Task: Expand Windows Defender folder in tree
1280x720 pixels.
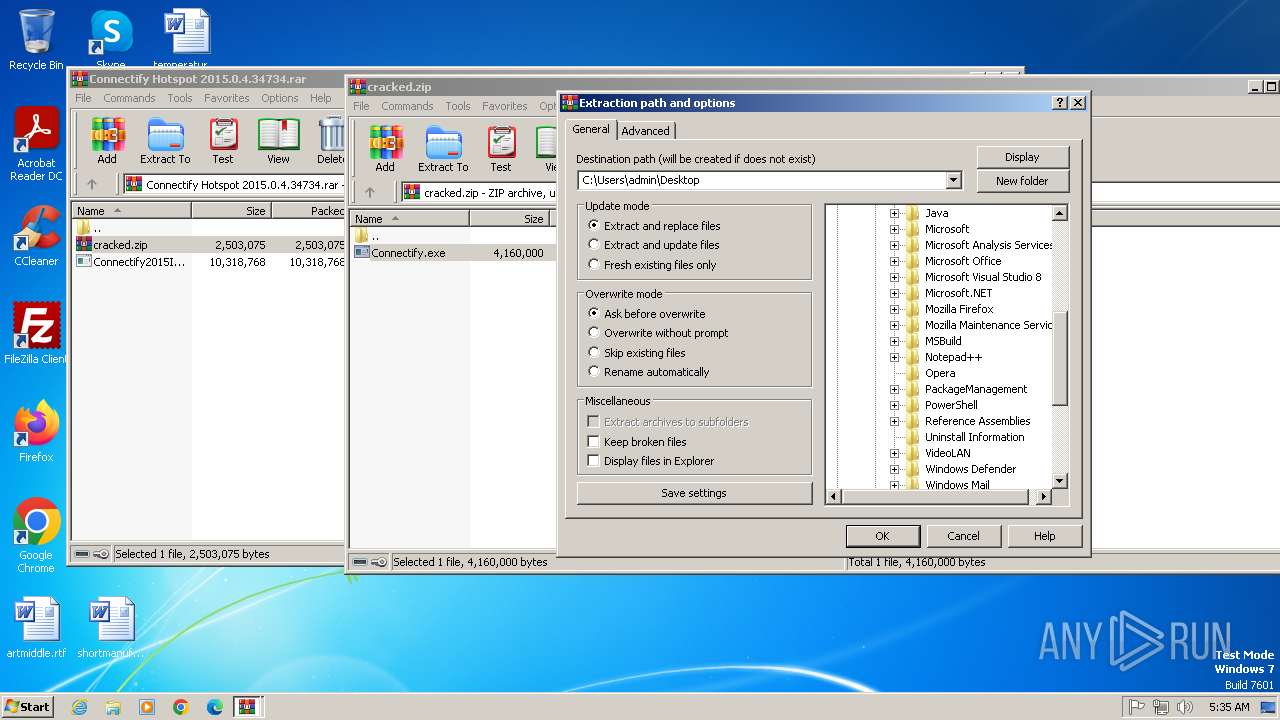Action: [895, 469]
